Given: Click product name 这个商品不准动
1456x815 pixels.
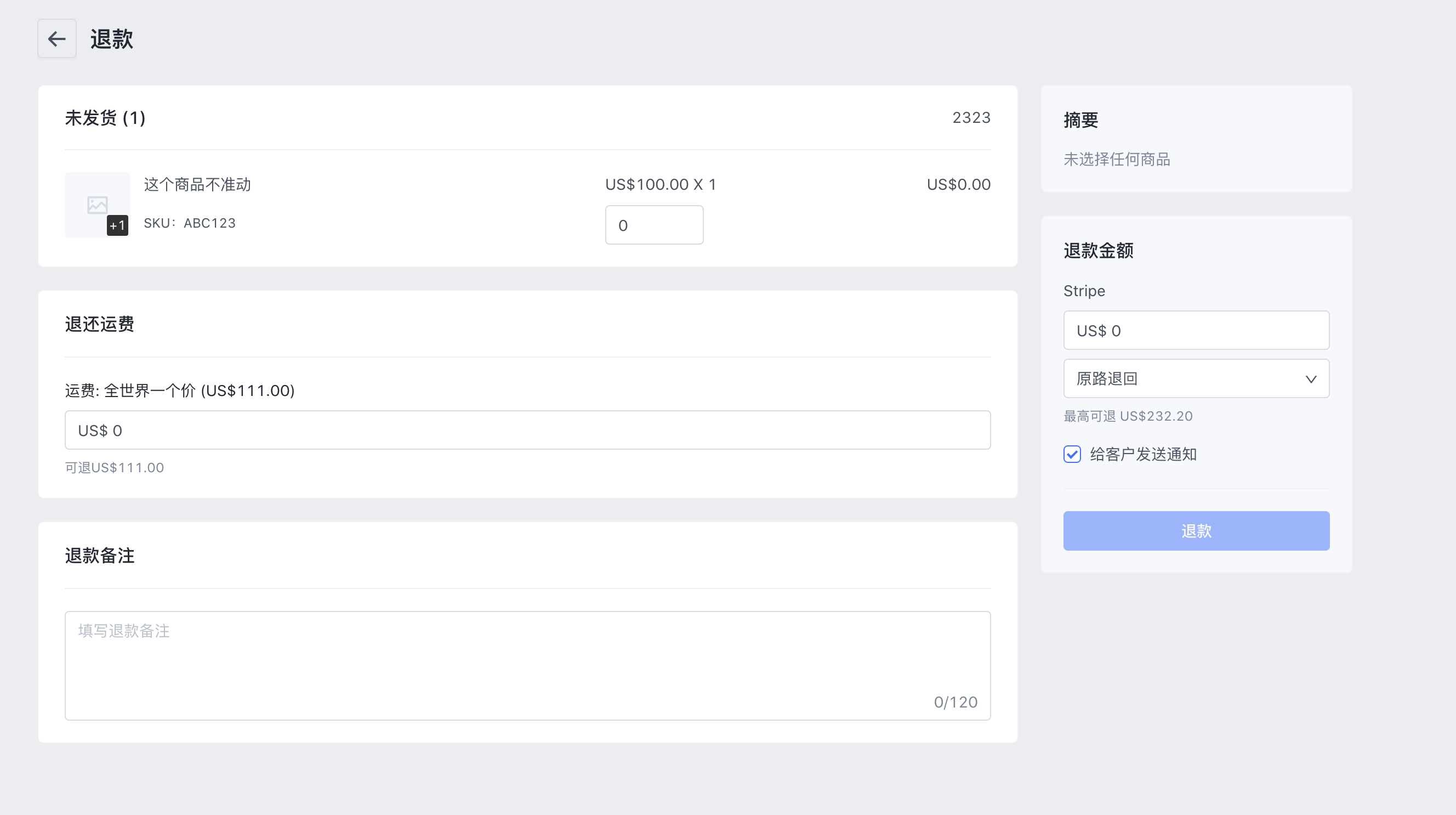Looking at the screenshot, I should coord(197,184).
